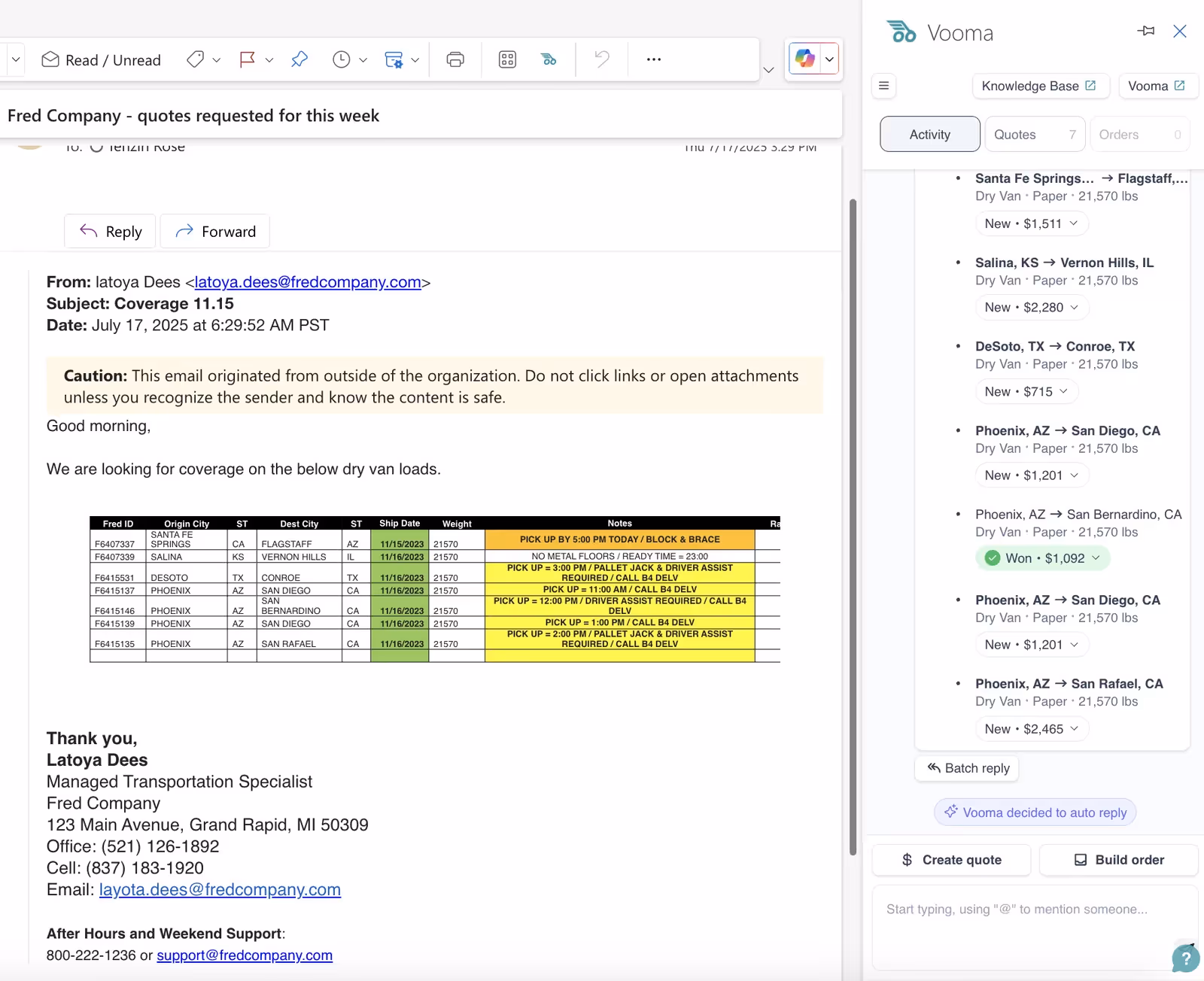Forward the email
This screenshot has width=1204, height=981.
pyautogui.click(x=215, y=232)
